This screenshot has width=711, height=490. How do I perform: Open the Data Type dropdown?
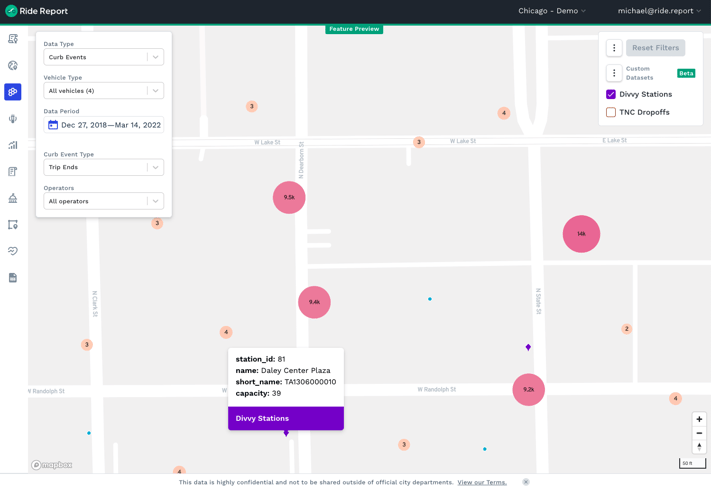pos(103,57)
